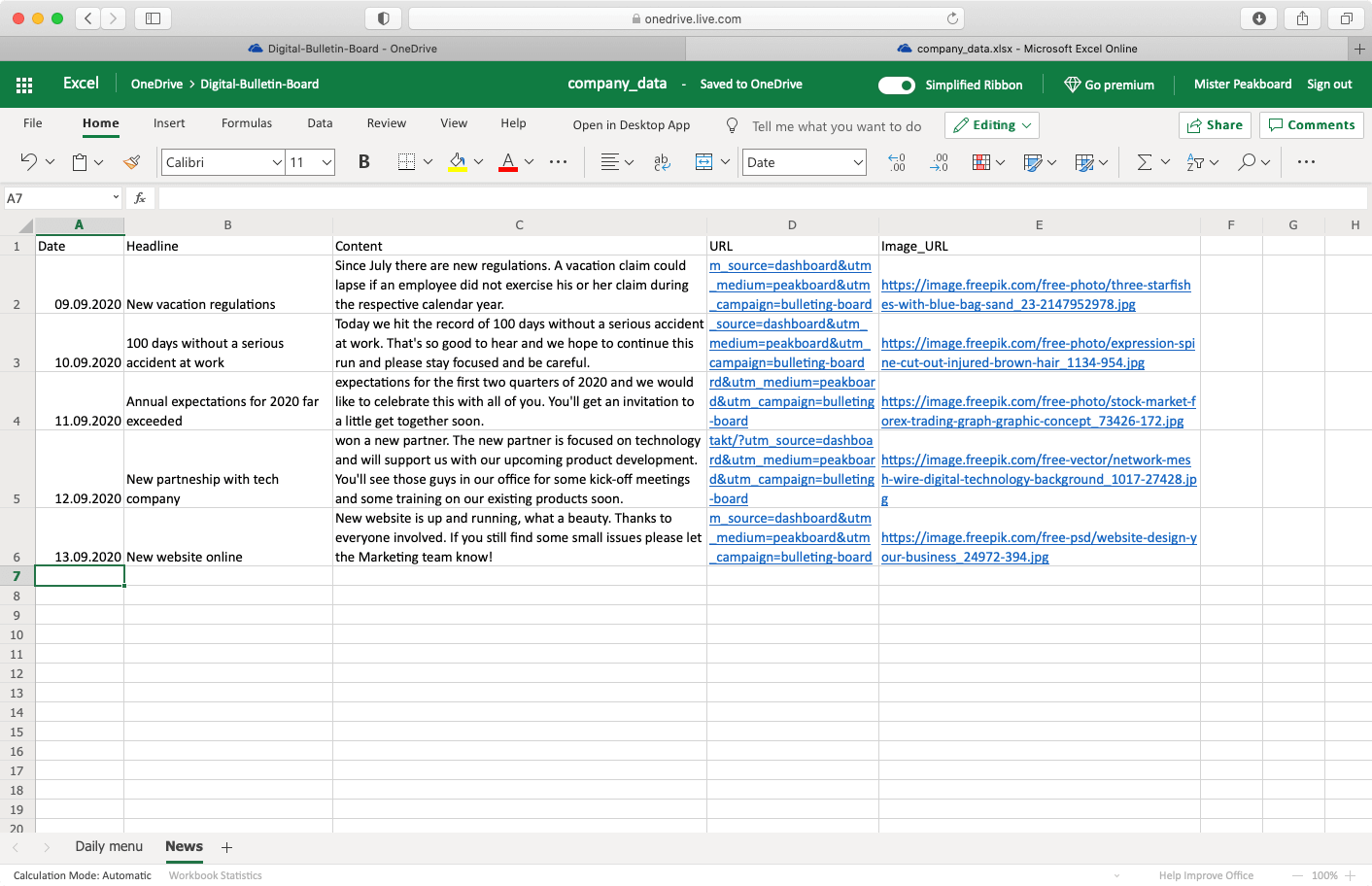Click the Undo arrow icon

(28, 161)
